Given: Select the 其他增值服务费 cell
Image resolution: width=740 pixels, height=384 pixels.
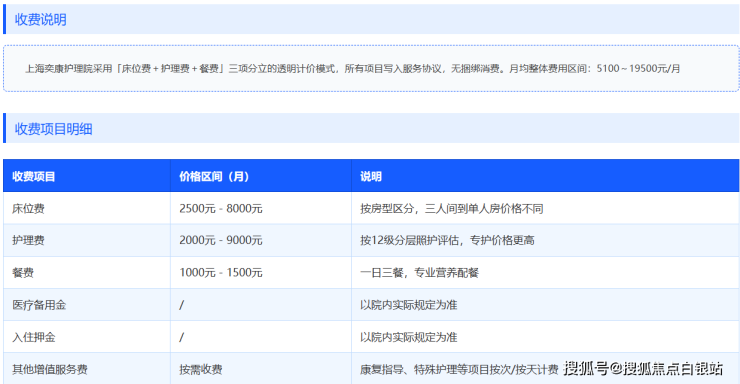Looking at the screenshot, I should point(87,368).
